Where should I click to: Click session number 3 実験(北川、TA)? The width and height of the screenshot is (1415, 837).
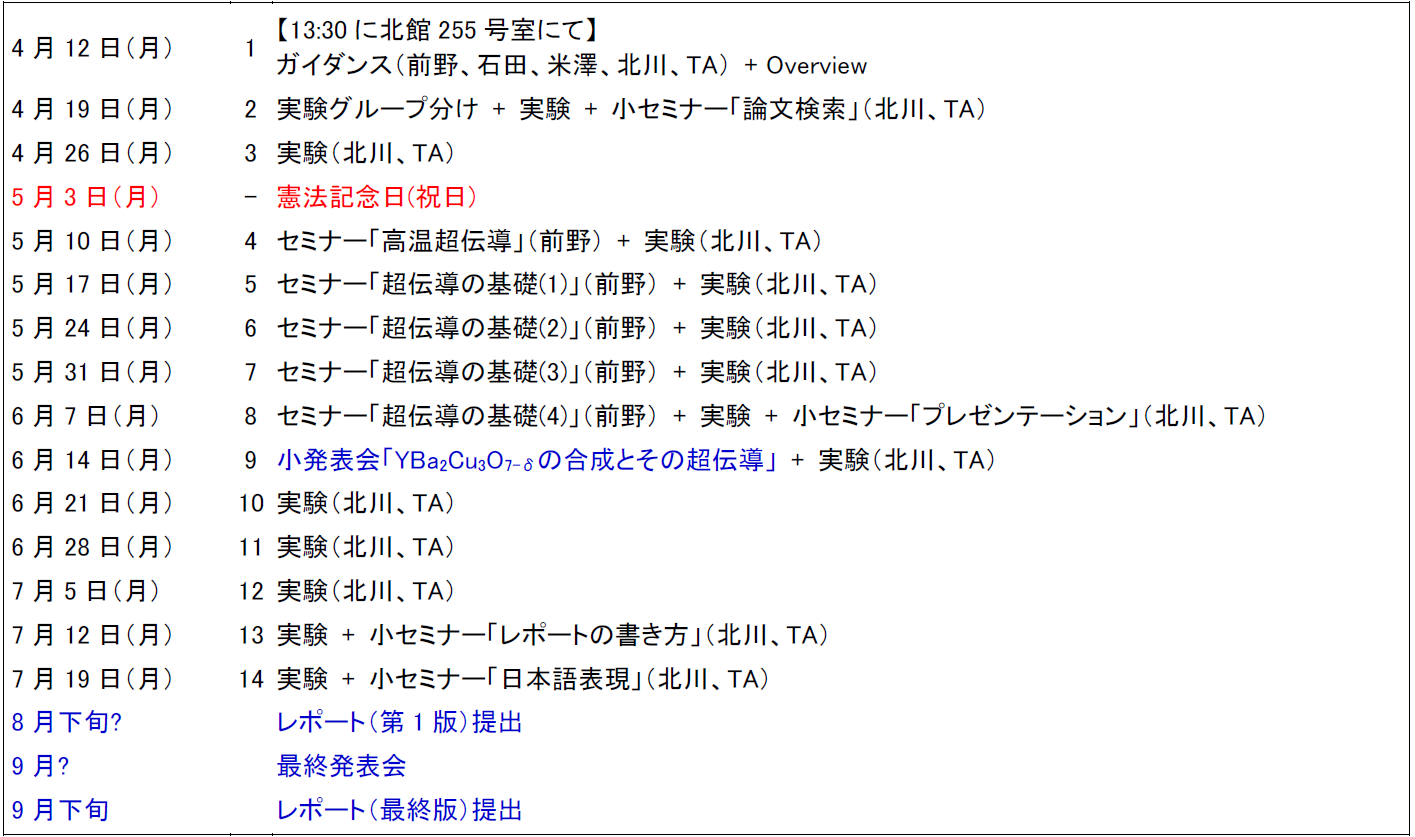[x=366, y=153]
